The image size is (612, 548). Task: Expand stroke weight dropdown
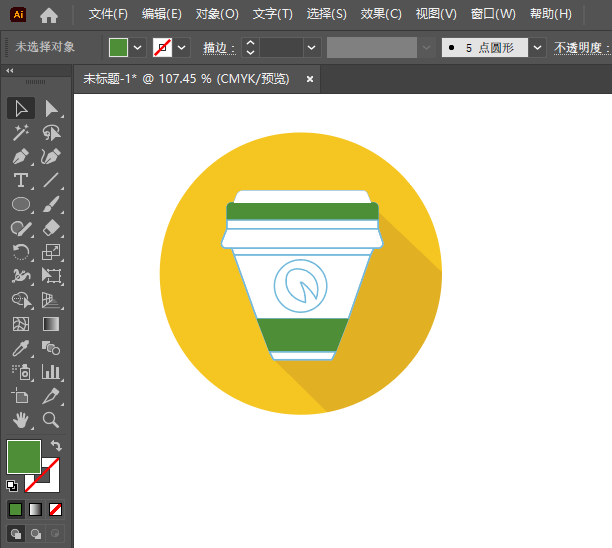311,48
